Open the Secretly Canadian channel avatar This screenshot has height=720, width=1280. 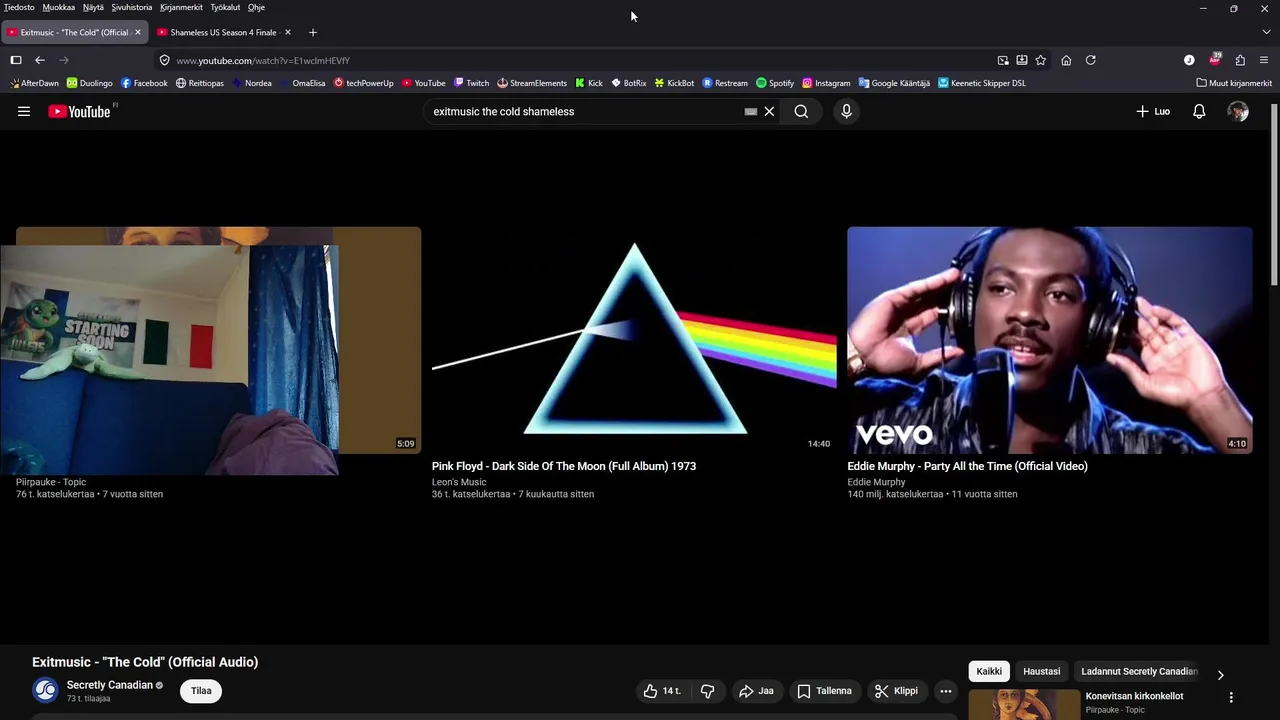pos(45,691)
